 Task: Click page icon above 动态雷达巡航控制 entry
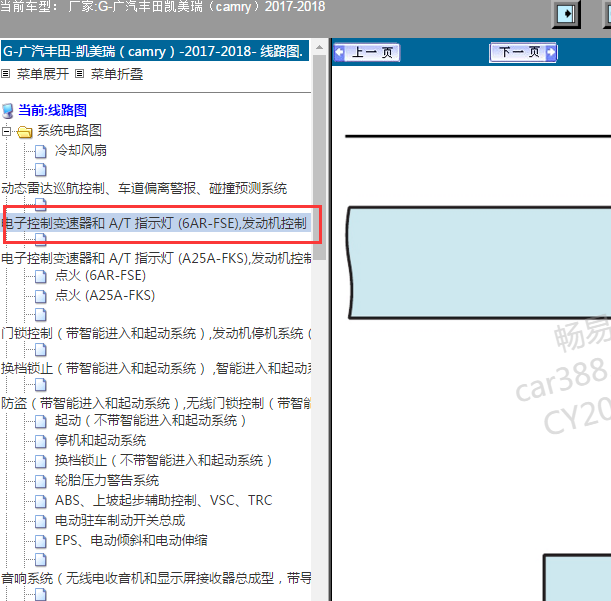41,170
